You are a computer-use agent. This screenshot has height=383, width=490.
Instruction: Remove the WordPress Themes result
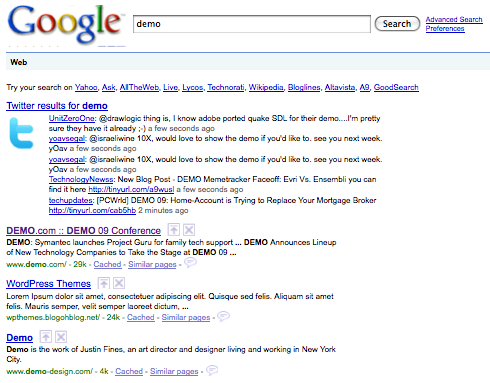coord(119,283)
